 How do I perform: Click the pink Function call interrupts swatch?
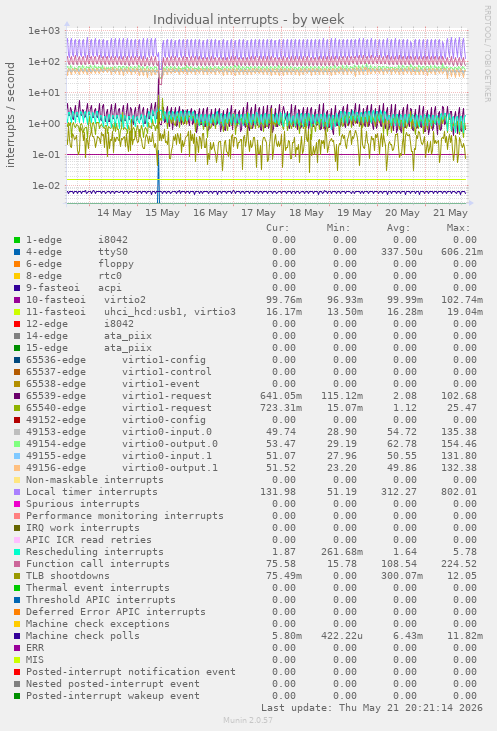pos(17,564)
